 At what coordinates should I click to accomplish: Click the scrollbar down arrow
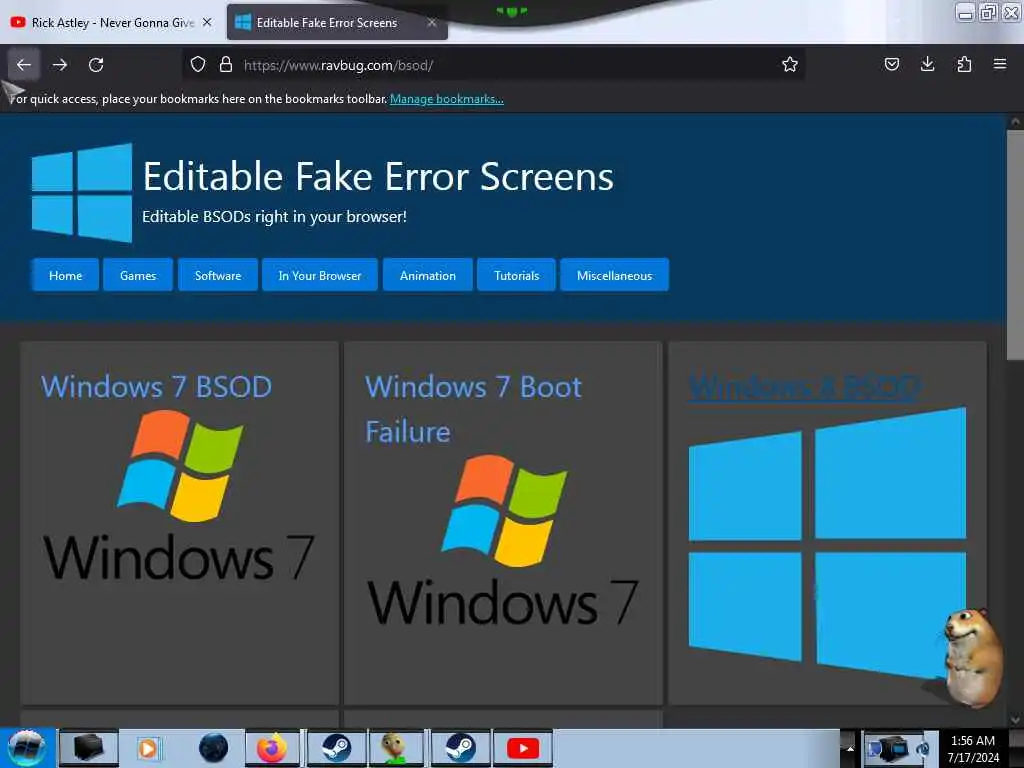point(1015,720)
